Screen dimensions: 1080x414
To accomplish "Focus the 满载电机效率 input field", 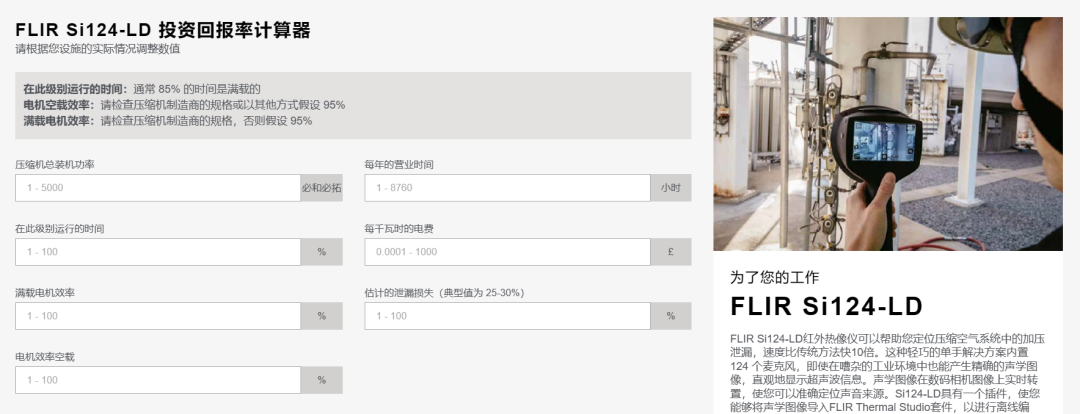I will (x=158, y=316).
